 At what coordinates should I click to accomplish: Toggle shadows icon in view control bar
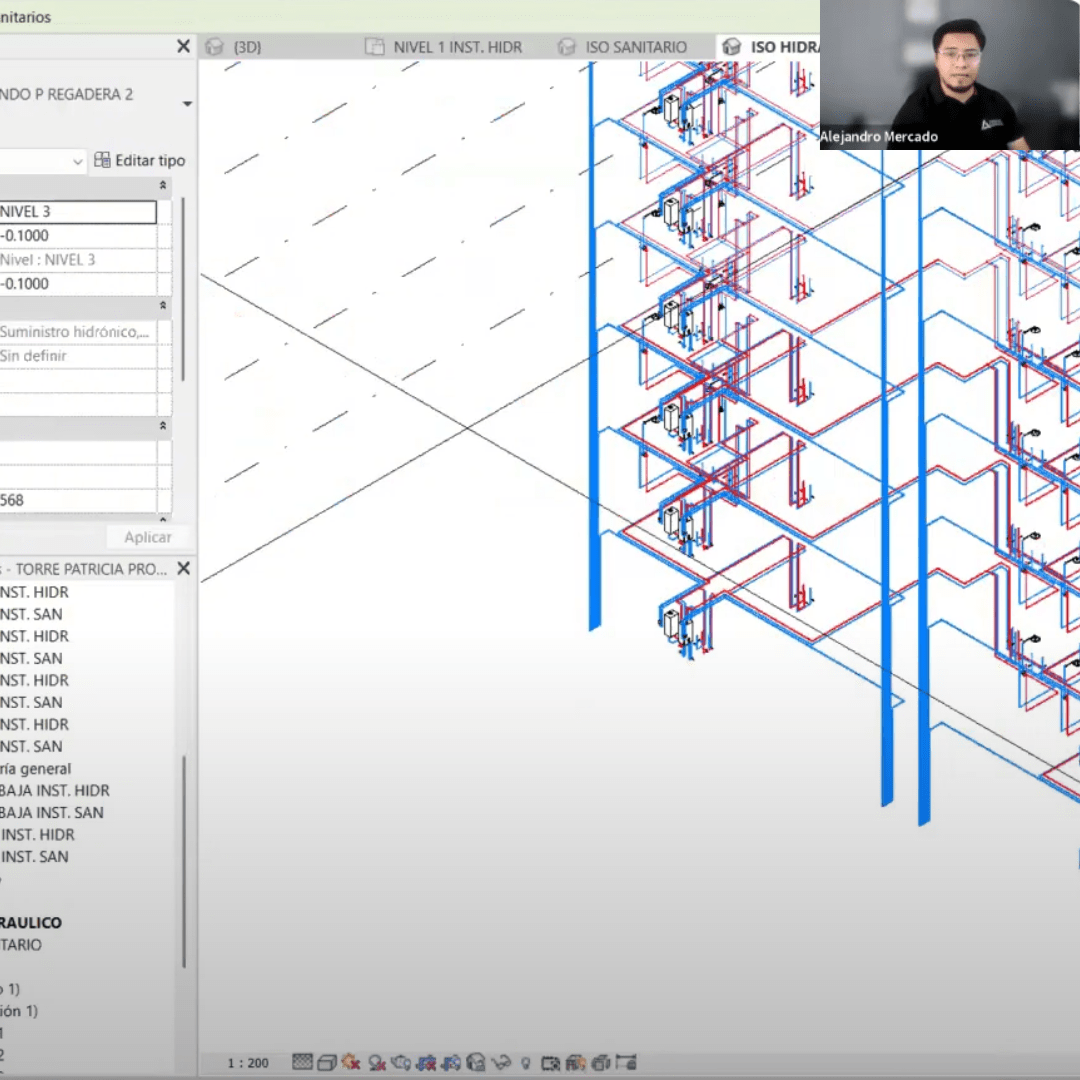click(x=377, y=1062)
